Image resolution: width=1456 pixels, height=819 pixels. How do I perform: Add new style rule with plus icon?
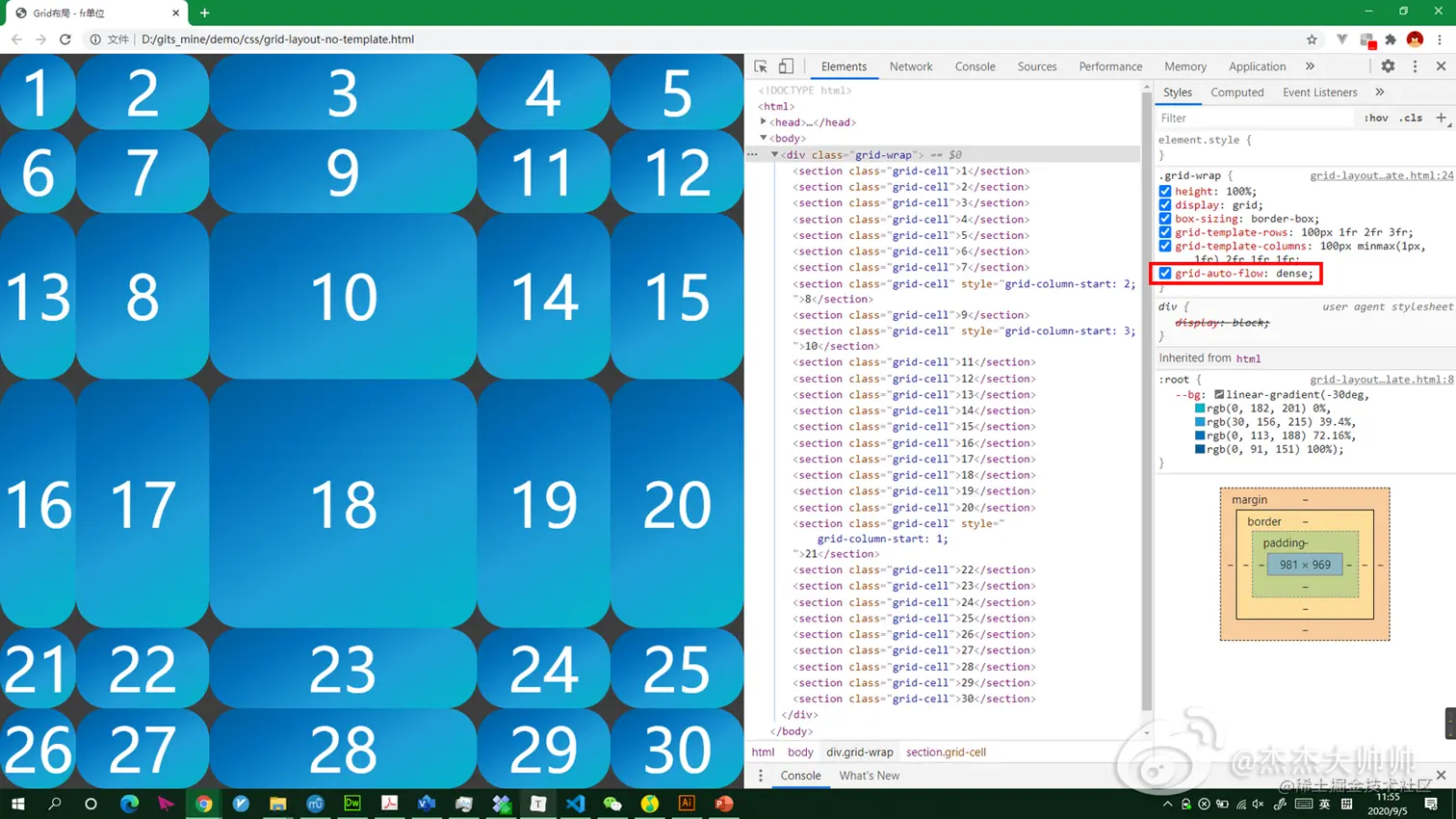[x=1442, y=118]
